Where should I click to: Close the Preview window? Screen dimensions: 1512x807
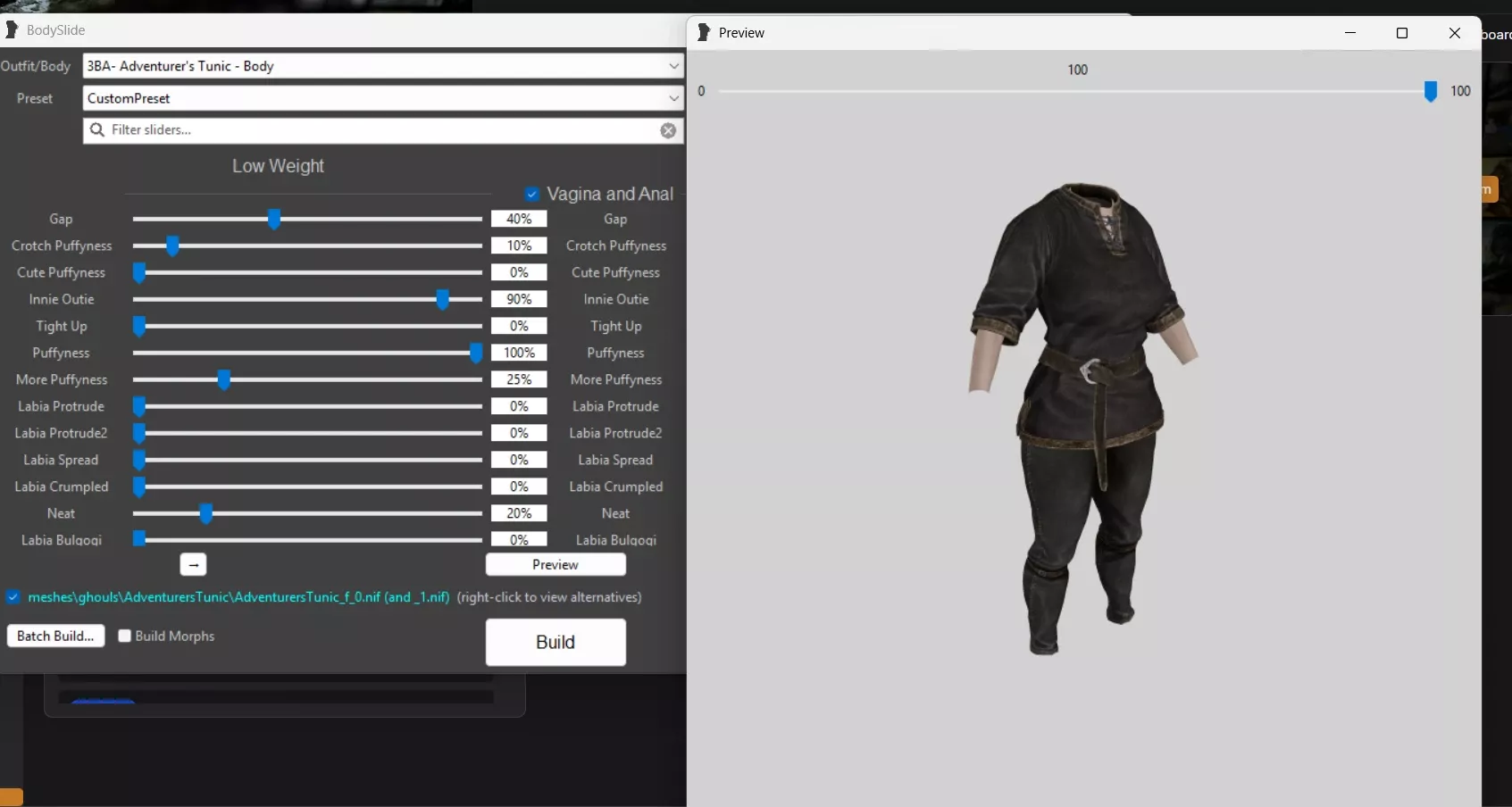click(x=1455, y=33)
